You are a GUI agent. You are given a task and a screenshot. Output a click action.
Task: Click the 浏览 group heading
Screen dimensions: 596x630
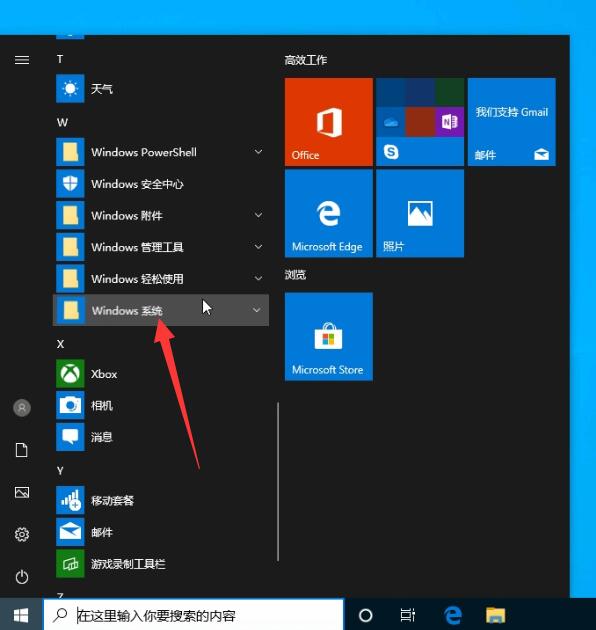(x=295, y=275)
